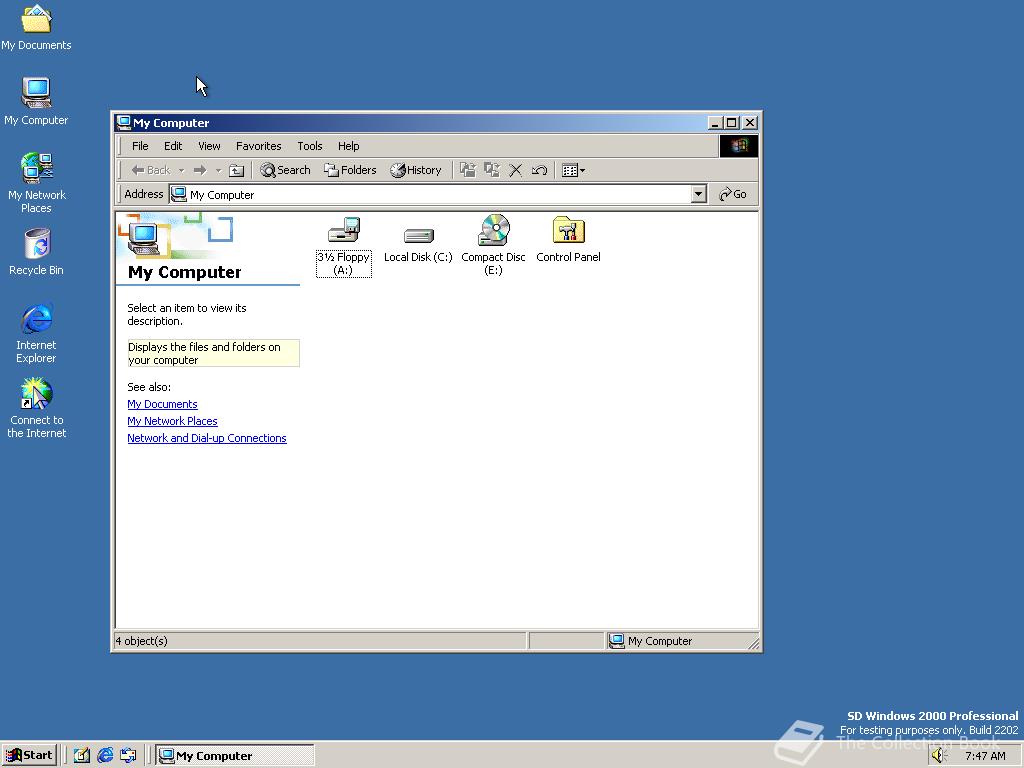Follow the My Network Places link
Screen dimensions: 1024x768
point(172,421)
